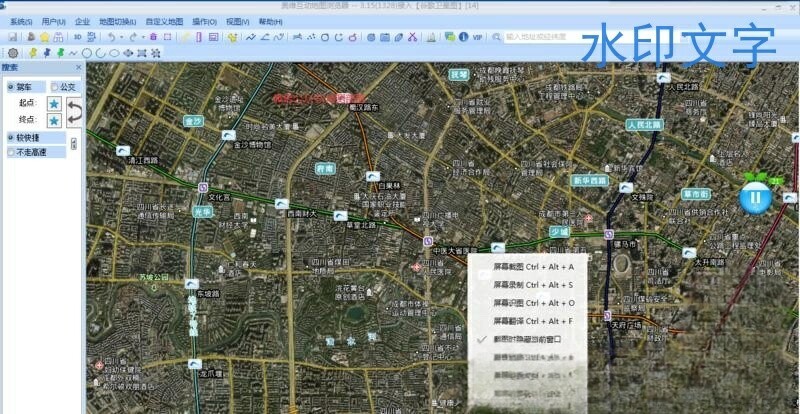
Task: Click the 起点 star picker button
Action: pyautogui.click(x=54, y=104)
